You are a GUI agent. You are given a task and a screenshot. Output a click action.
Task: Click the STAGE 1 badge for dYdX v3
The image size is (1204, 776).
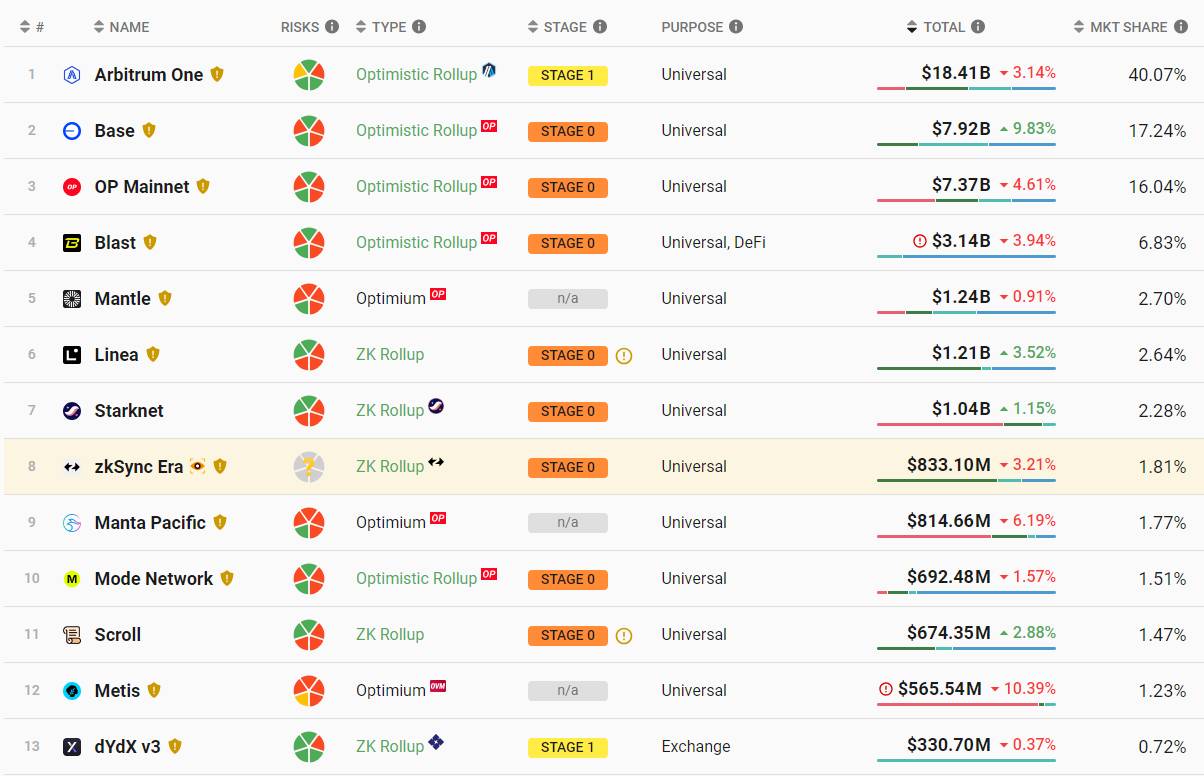(x=568, y=747)
